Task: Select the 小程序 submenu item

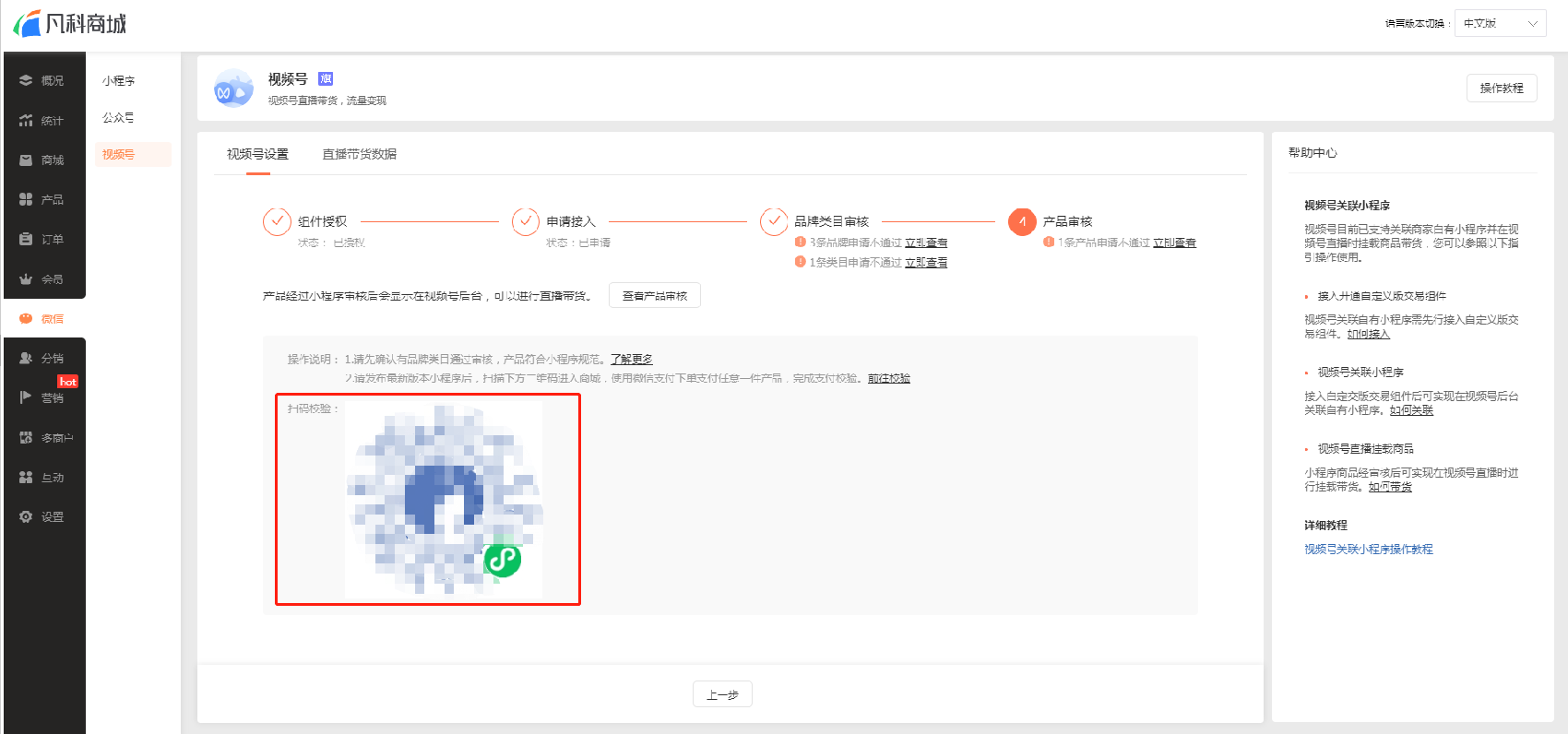Action: (x=118, y=81)
